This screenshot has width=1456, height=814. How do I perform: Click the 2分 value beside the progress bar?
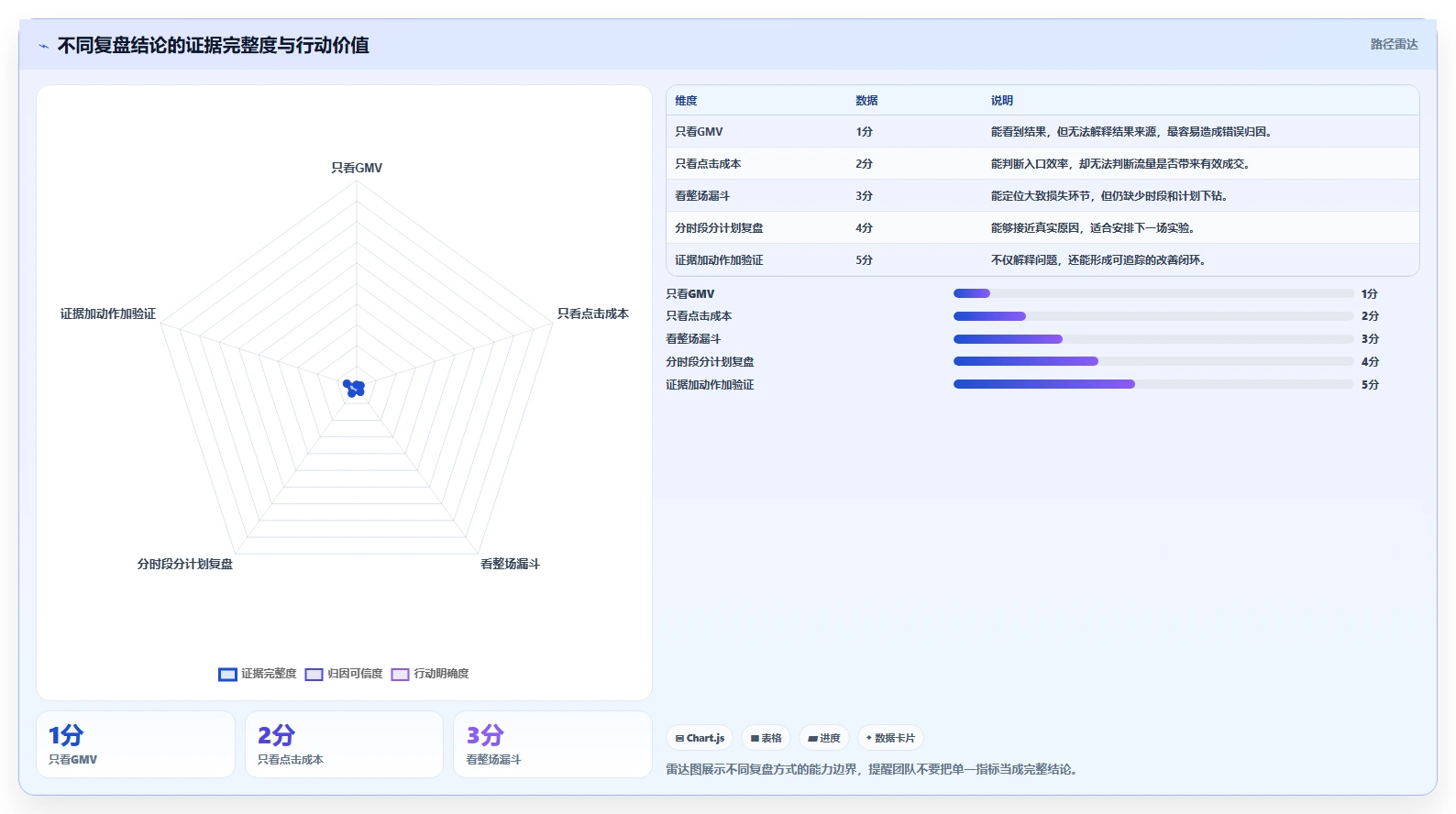[1370, 316]
